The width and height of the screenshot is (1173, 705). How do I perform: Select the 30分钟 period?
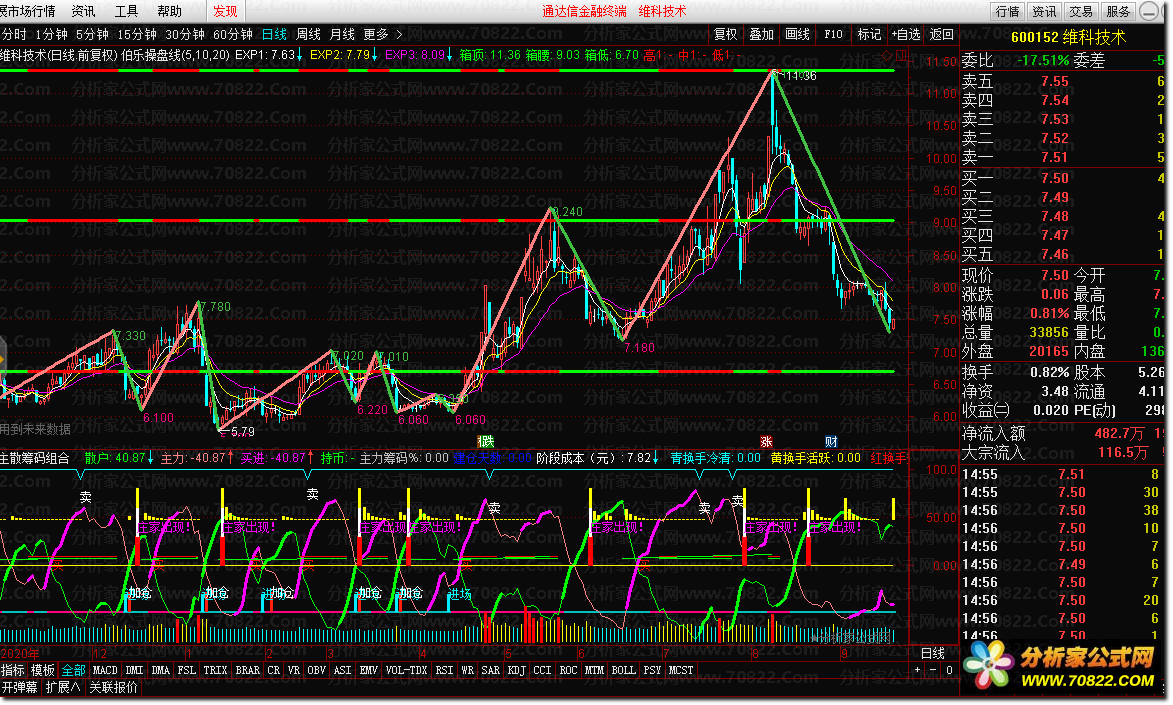click(x=185, y=34)
